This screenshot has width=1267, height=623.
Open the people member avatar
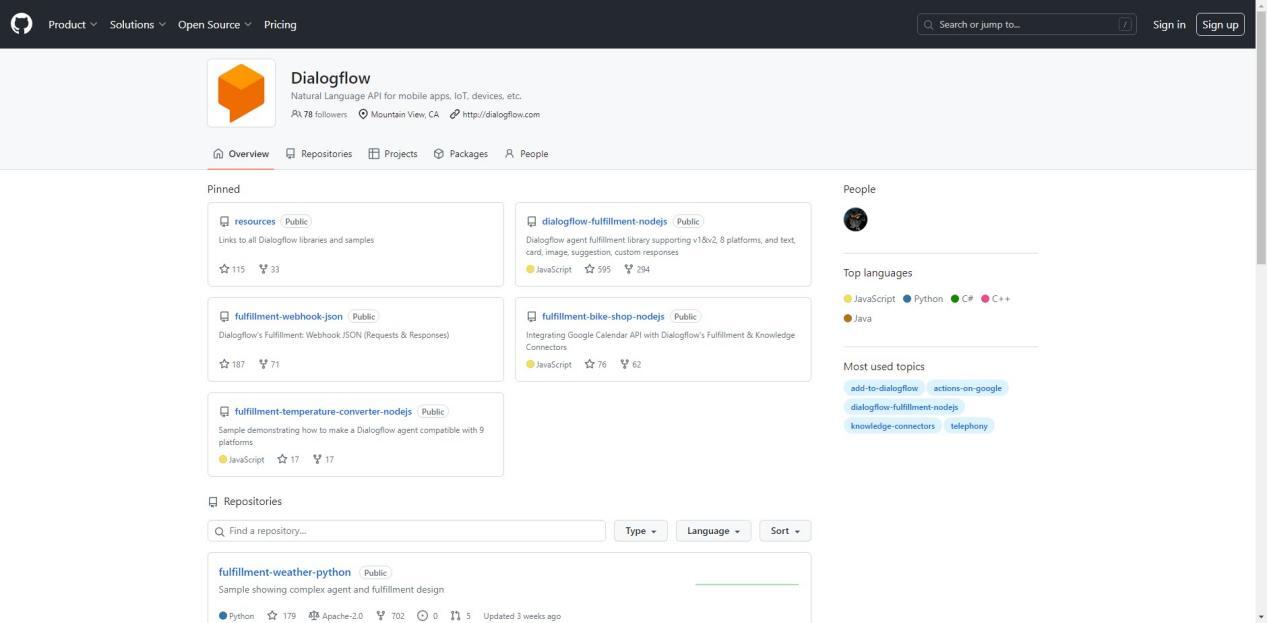point(855,219)
